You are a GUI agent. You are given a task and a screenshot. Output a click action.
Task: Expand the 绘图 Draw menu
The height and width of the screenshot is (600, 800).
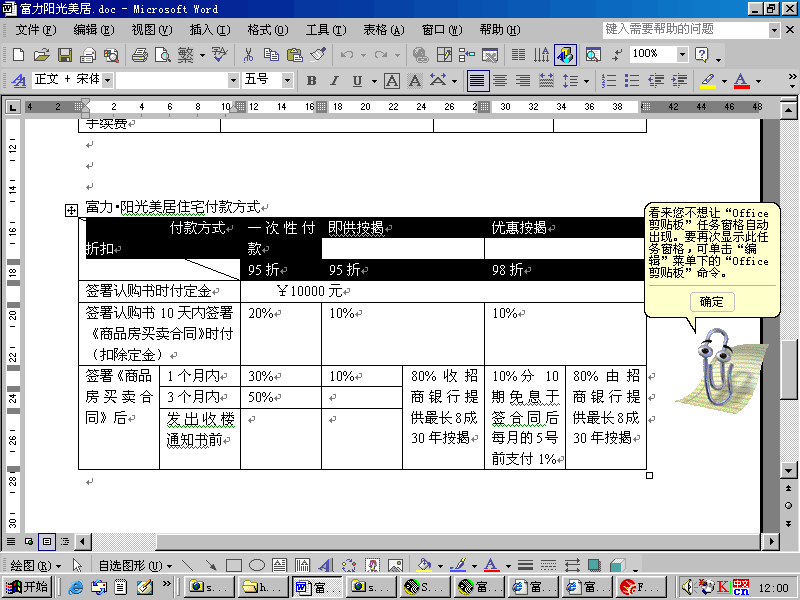click(x=35, y=565)
